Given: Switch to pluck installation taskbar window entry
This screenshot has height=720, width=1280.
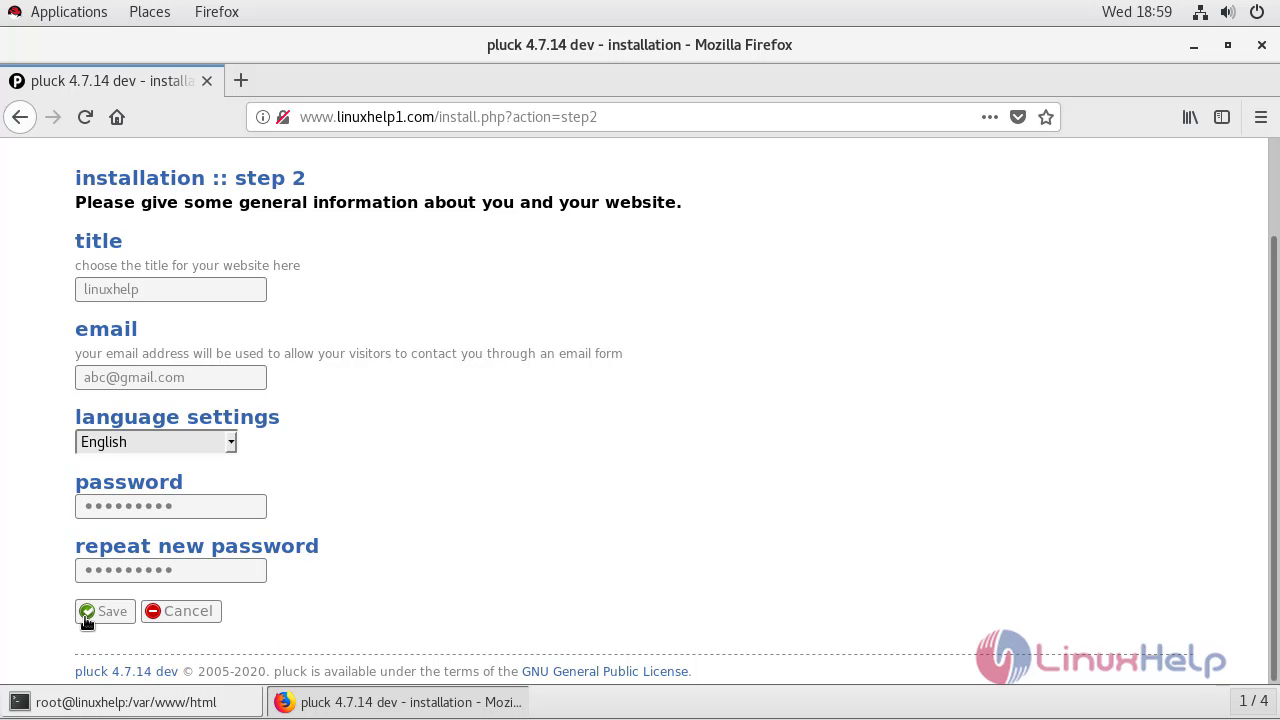Looking at the screenshot, I should (x=398, y=702).
